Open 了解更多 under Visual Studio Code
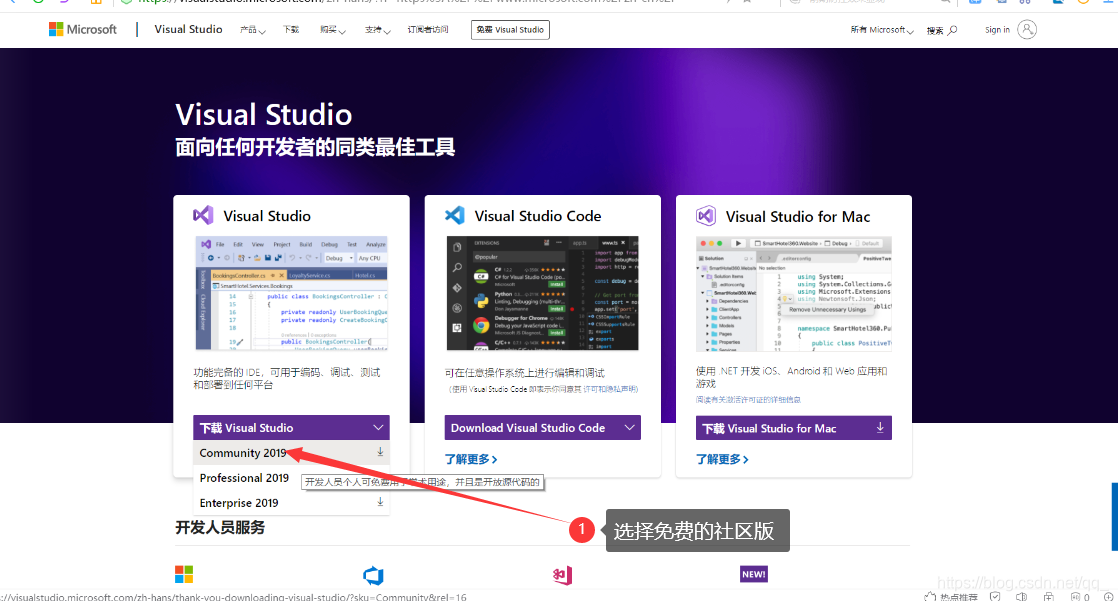This screenshot has width=1118, height=601. [471, 459]
